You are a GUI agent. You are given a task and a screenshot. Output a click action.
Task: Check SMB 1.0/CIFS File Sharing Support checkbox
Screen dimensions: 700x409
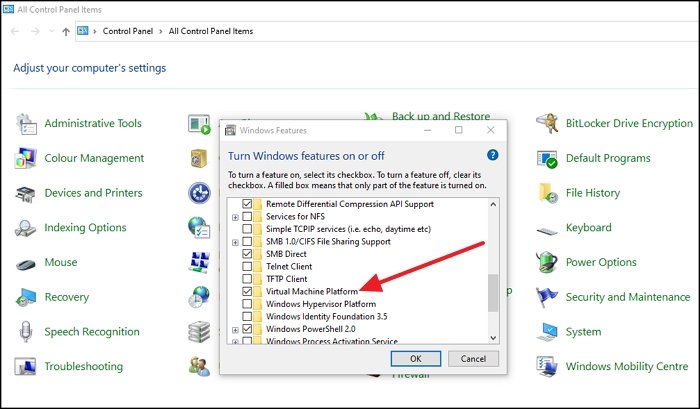tap(247, 242)
